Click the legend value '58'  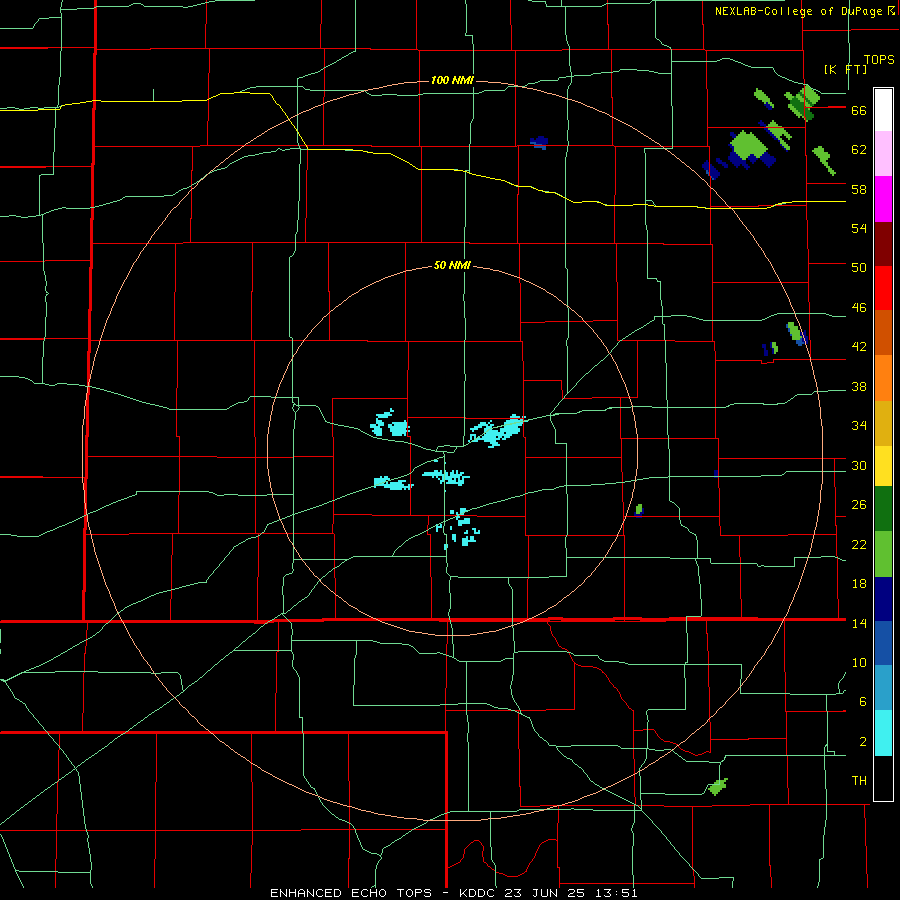[859, 189]
